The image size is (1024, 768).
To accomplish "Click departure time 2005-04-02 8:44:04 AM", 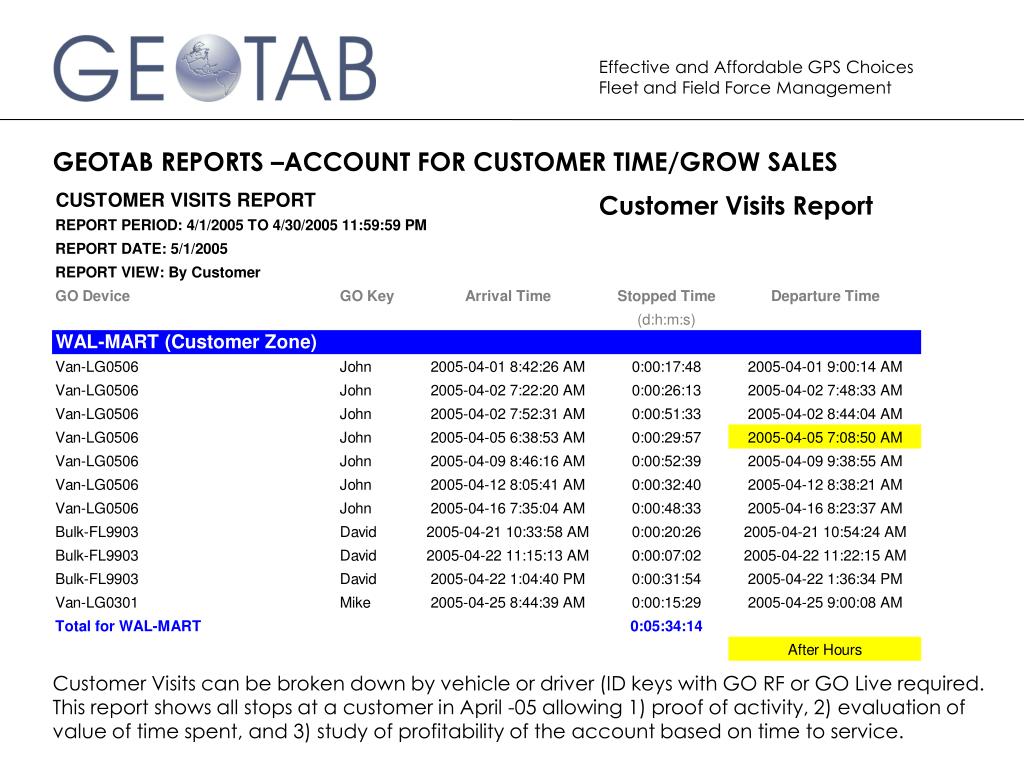I will click(x=825, y=413).
